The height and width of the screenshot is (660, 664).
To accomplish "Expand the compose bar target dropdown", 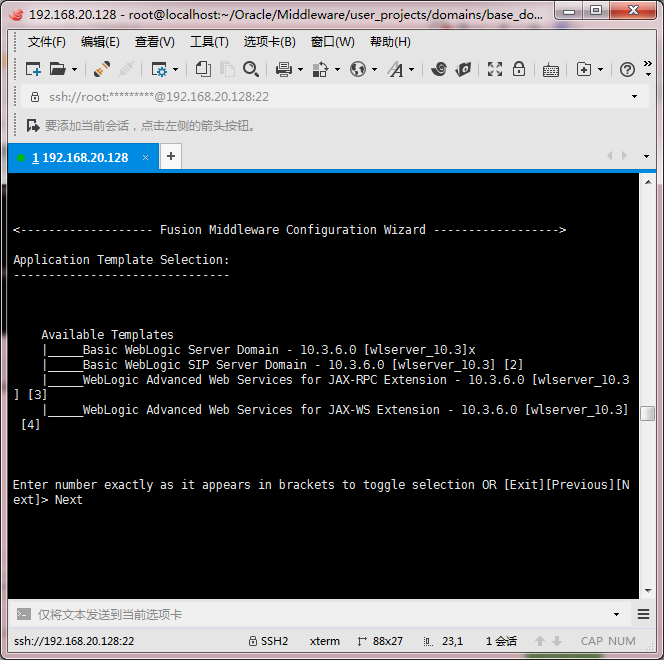I will (x=617, y=614).
